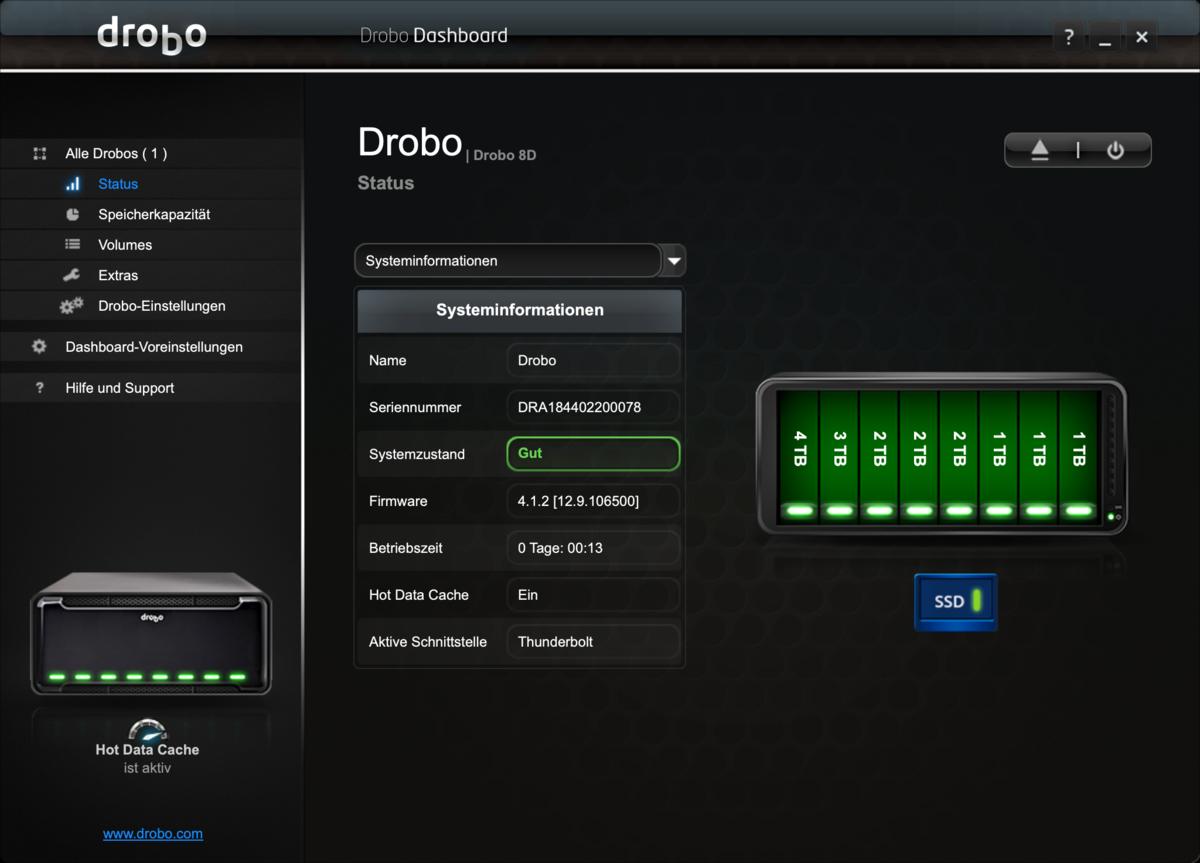Open the Extras page

point(118,275)
